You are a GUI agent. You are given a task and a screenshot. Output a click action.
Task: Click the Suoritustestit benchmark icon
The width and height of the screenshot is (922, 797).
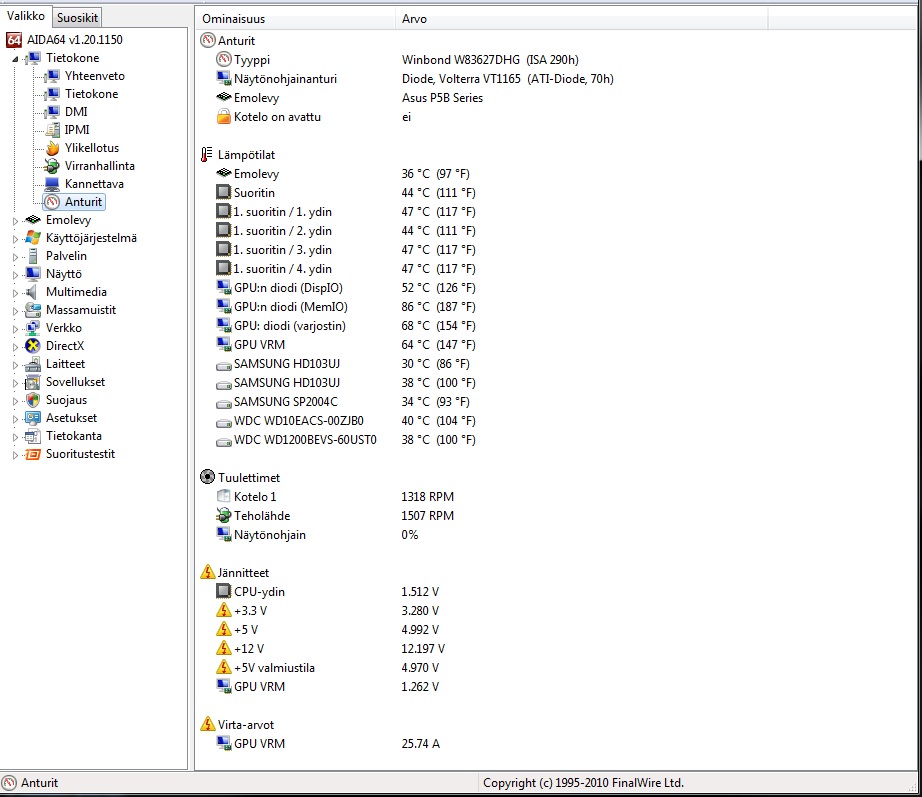click(33, 454)
